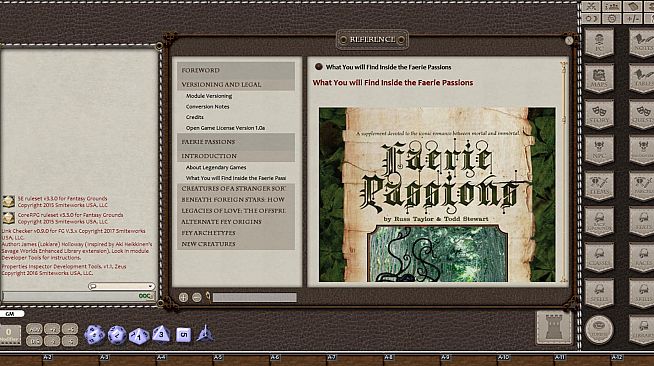Open the Maps sidebar banner
Viewport: 654px width, 366px height.
point(599,78)
